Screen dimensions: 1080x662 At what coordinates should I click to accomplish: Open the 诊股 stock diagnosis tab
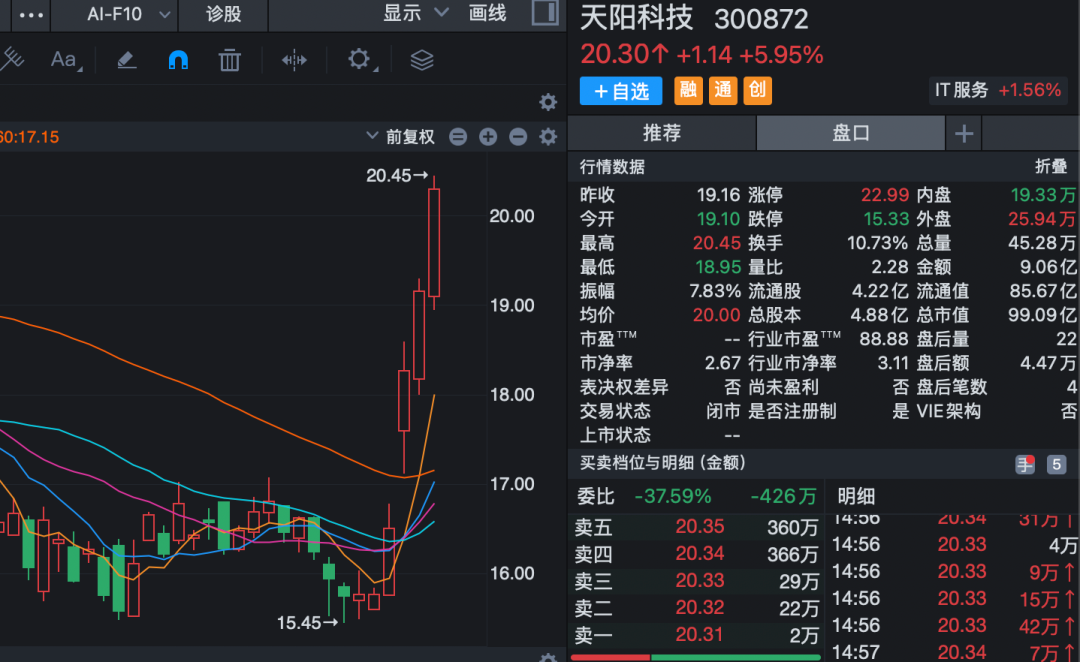223,14
